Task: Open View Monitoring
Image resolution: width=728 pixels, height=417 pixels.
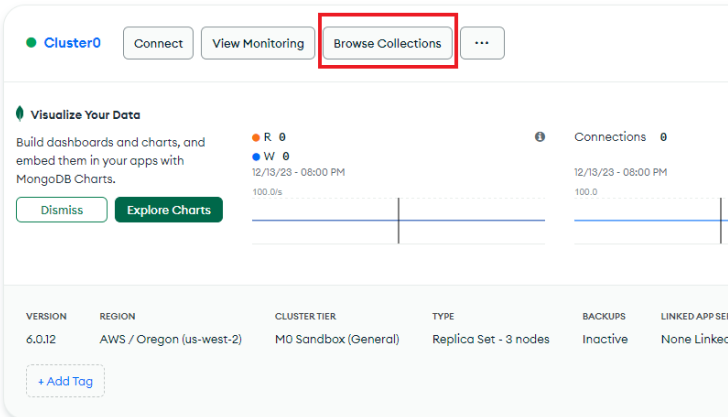Action: click(258, 43)
